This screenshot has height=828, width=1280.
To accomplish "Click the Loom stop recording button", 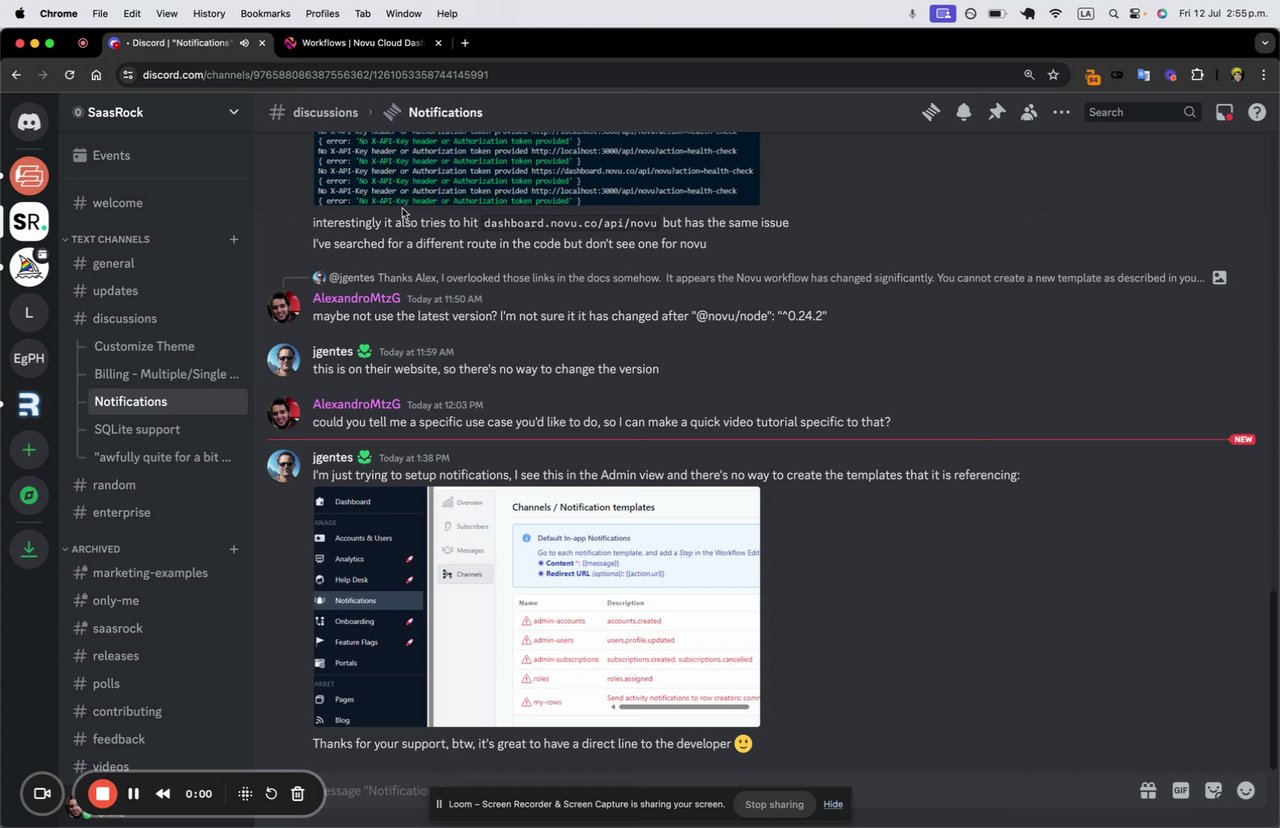I will (x=102, y=794).
